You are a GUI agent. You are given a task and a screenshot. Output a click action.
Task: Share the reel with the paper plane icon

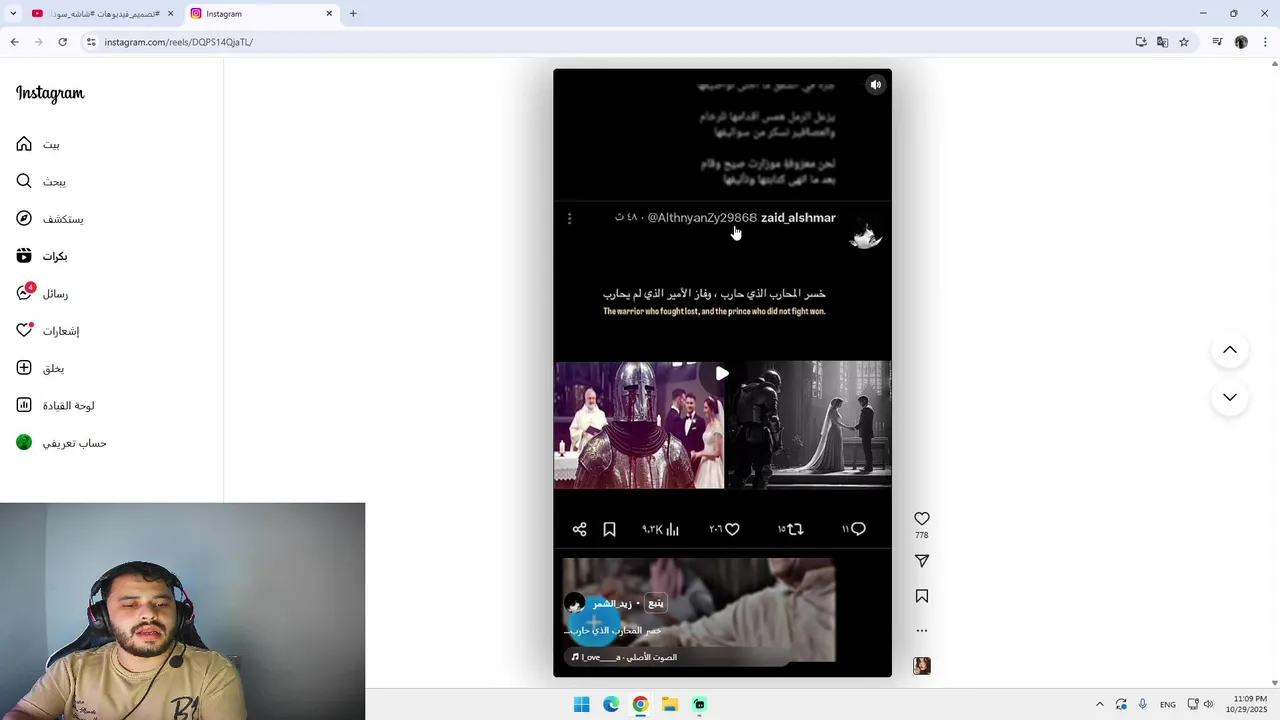[x=922, y=561]
